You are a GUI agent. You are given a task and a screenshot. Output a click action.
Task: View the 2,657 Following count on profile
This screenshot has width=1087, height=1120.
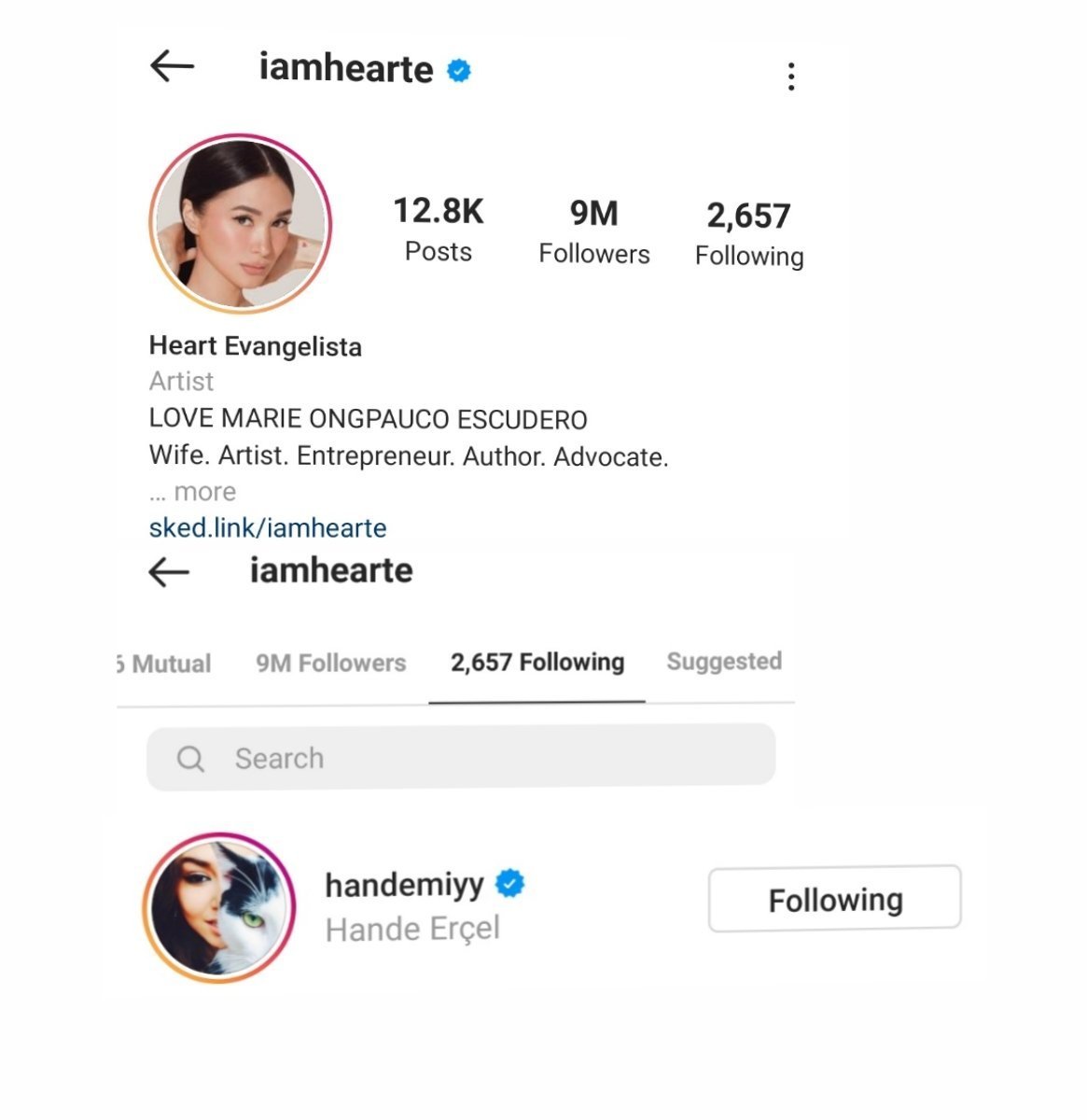coord(749,234)
